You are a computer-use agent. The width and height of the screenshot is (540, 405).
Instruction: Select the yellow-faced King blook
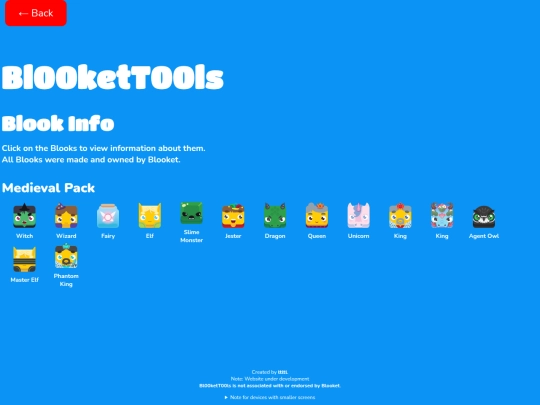(400, 216)
